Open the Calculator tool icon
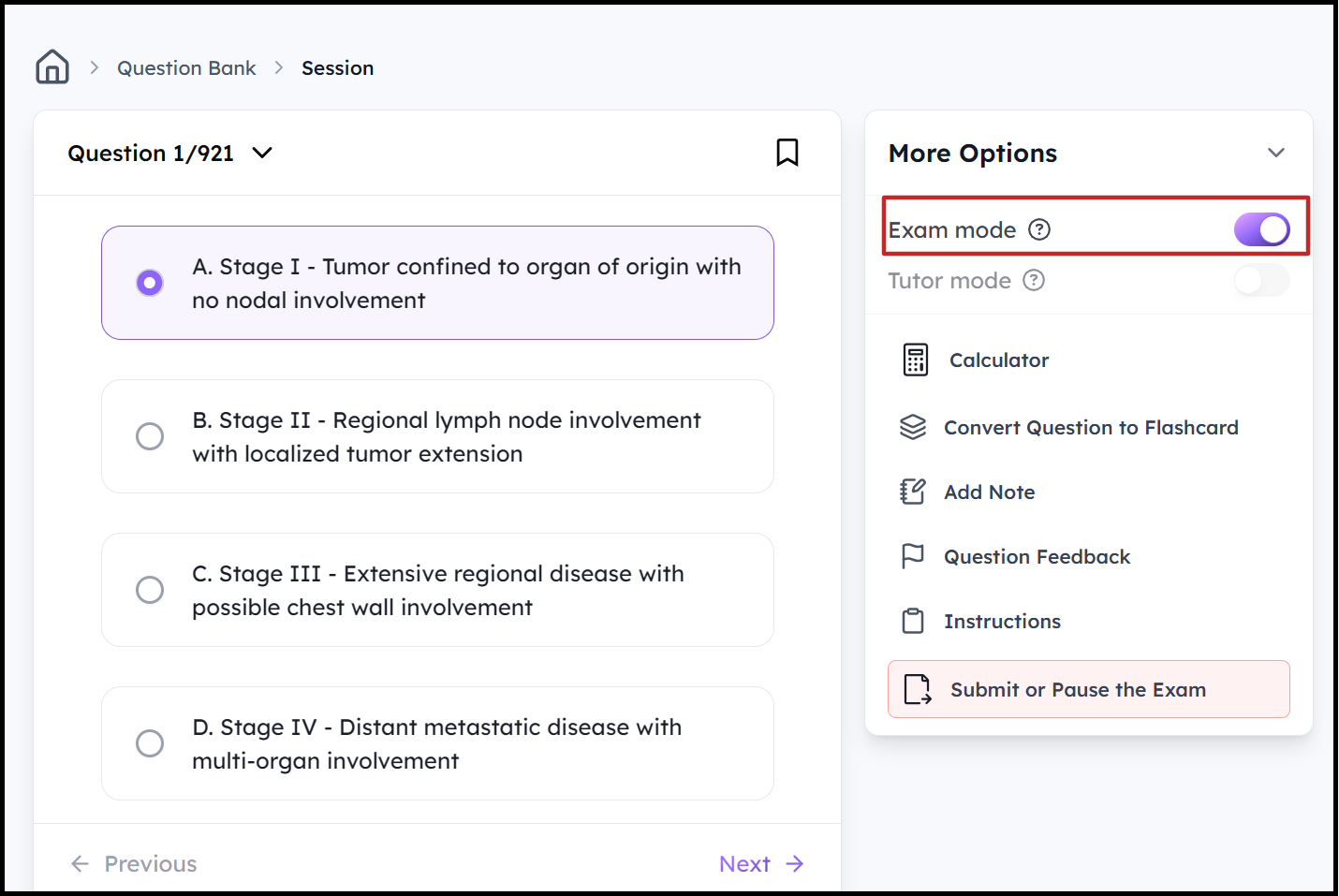The width and height of the screenshot is (1339, 896). (915, 360)
